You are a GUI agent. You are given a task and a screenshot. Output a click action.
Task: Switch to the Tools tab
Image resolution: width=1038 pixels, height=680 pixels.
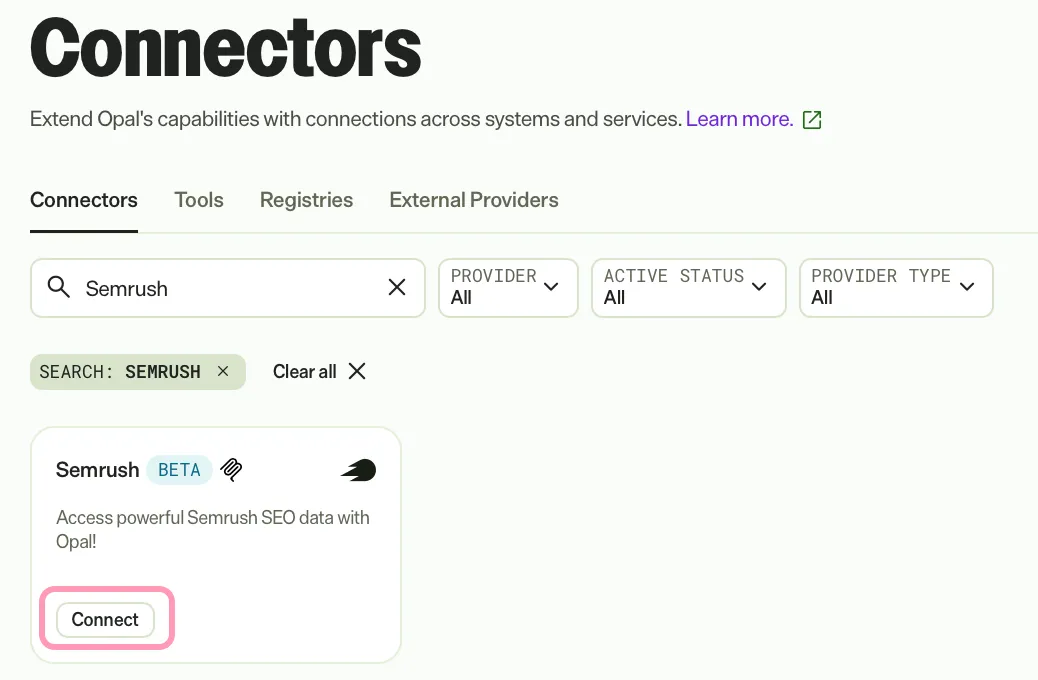coord(199,200)
